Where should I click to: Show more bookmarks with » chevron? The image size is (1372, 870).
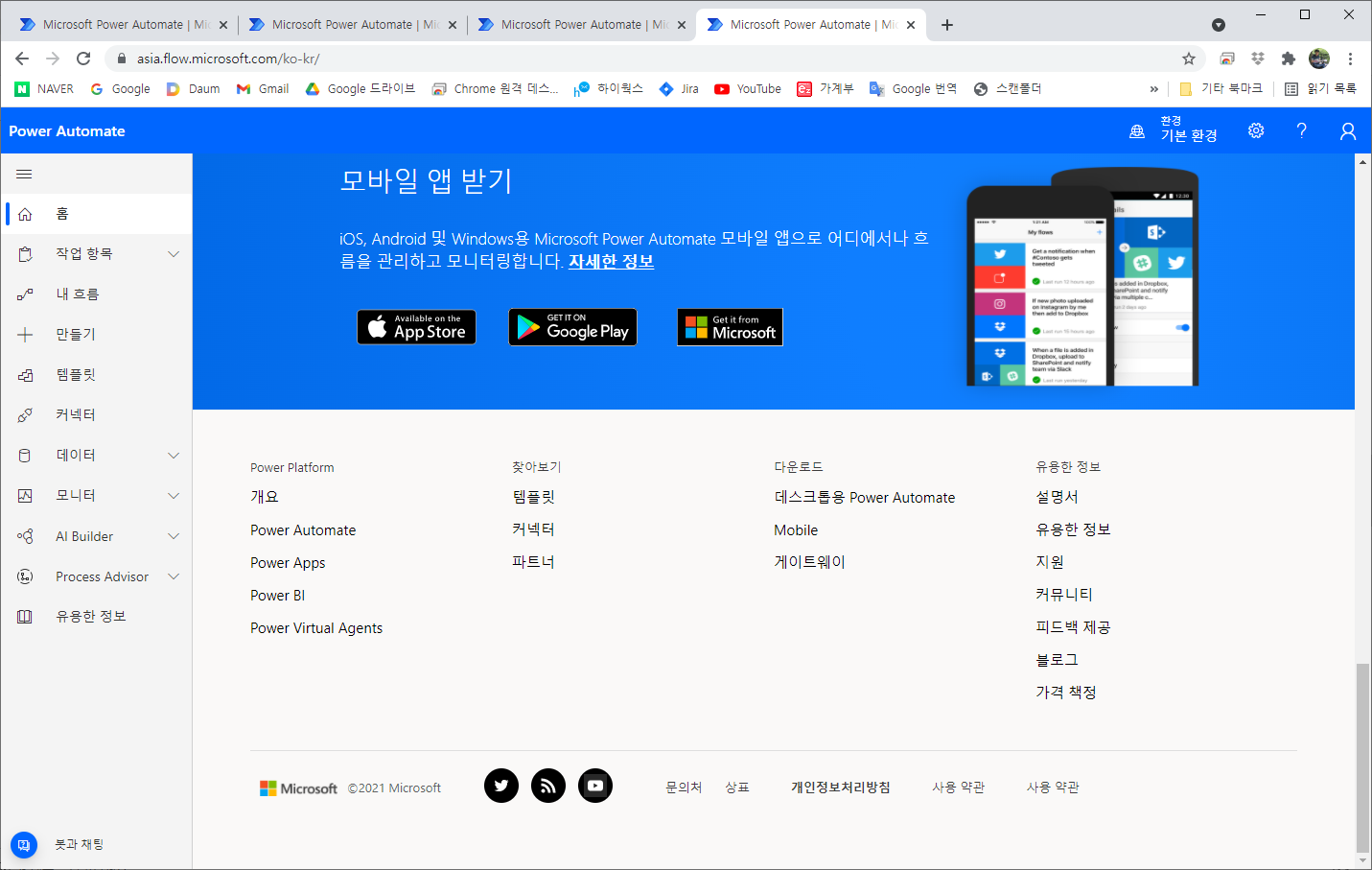tap(1153, 89)
